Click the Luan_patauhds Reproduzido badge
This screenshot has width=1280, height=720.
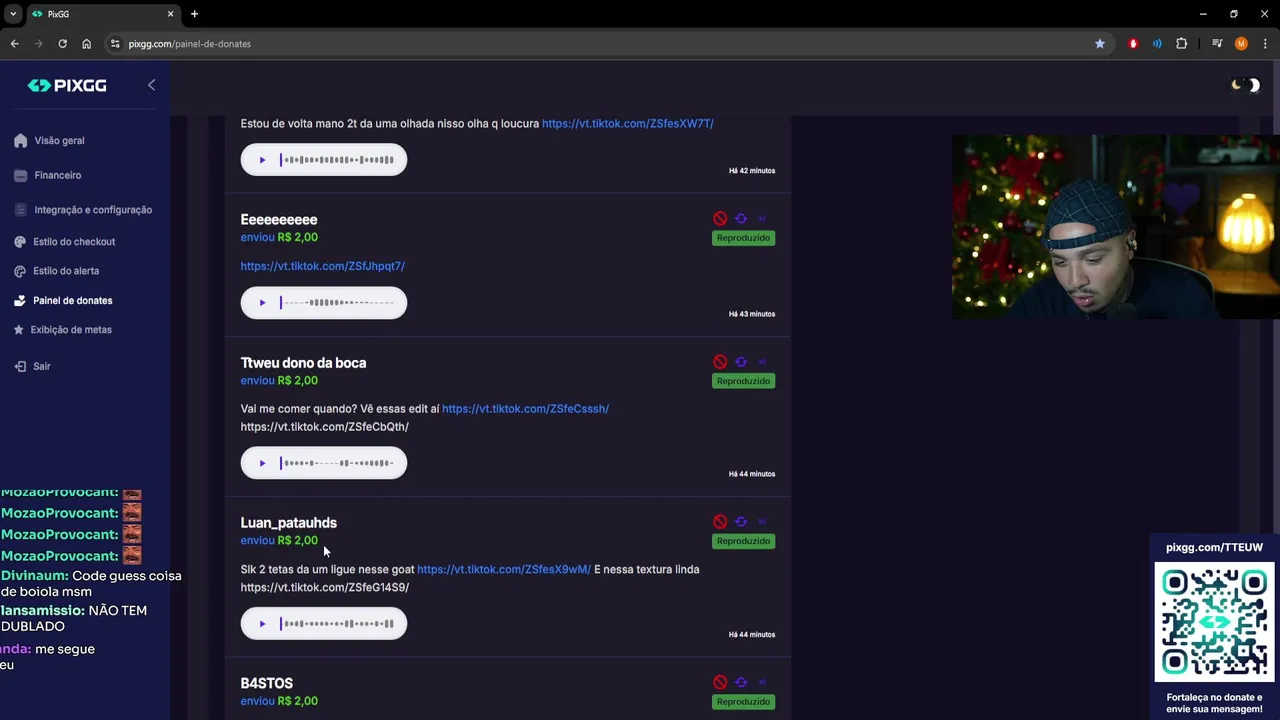pos(743,541)
